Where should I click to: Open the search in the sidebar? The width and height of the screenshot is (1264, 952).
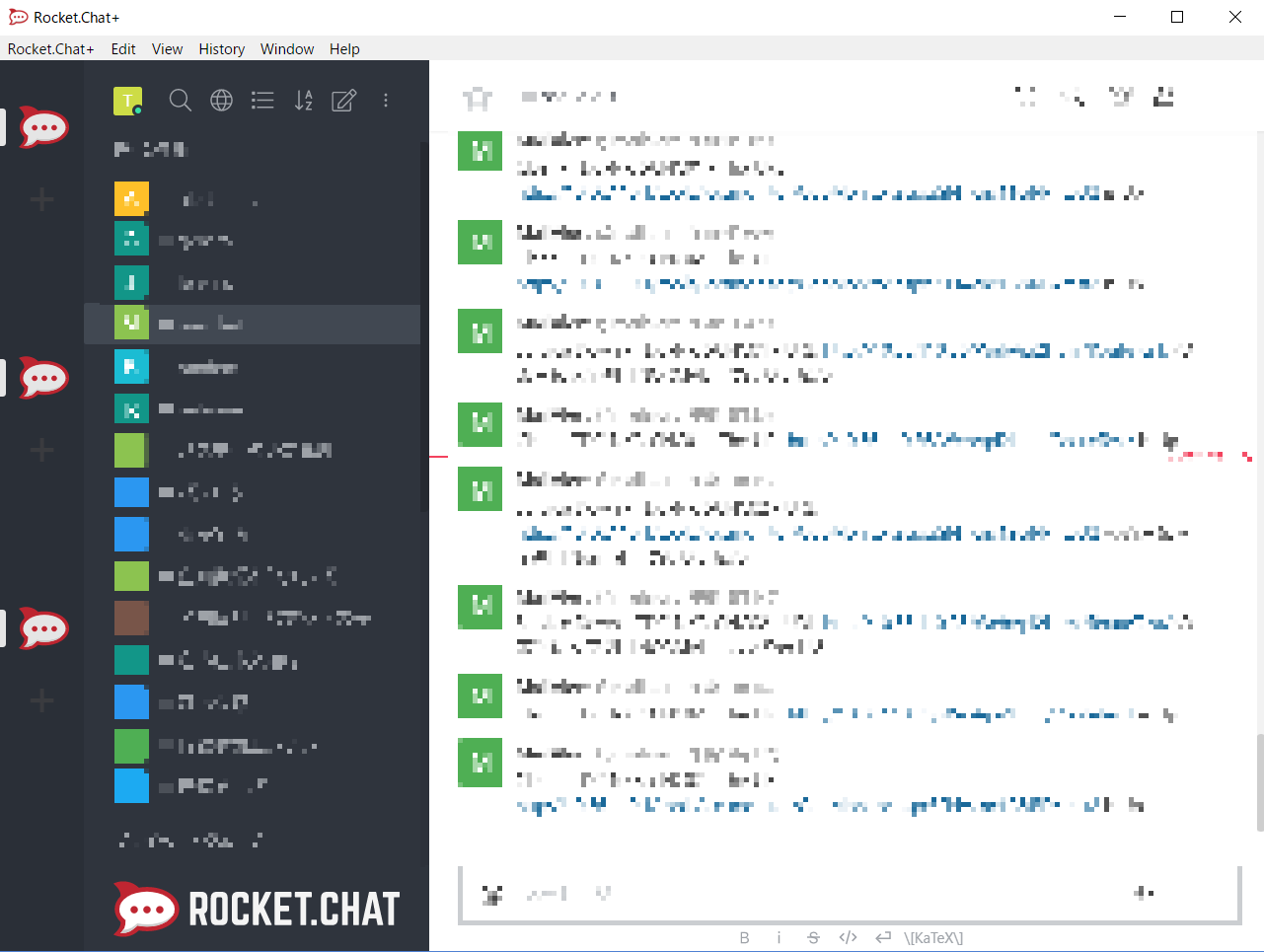[181, 100]
